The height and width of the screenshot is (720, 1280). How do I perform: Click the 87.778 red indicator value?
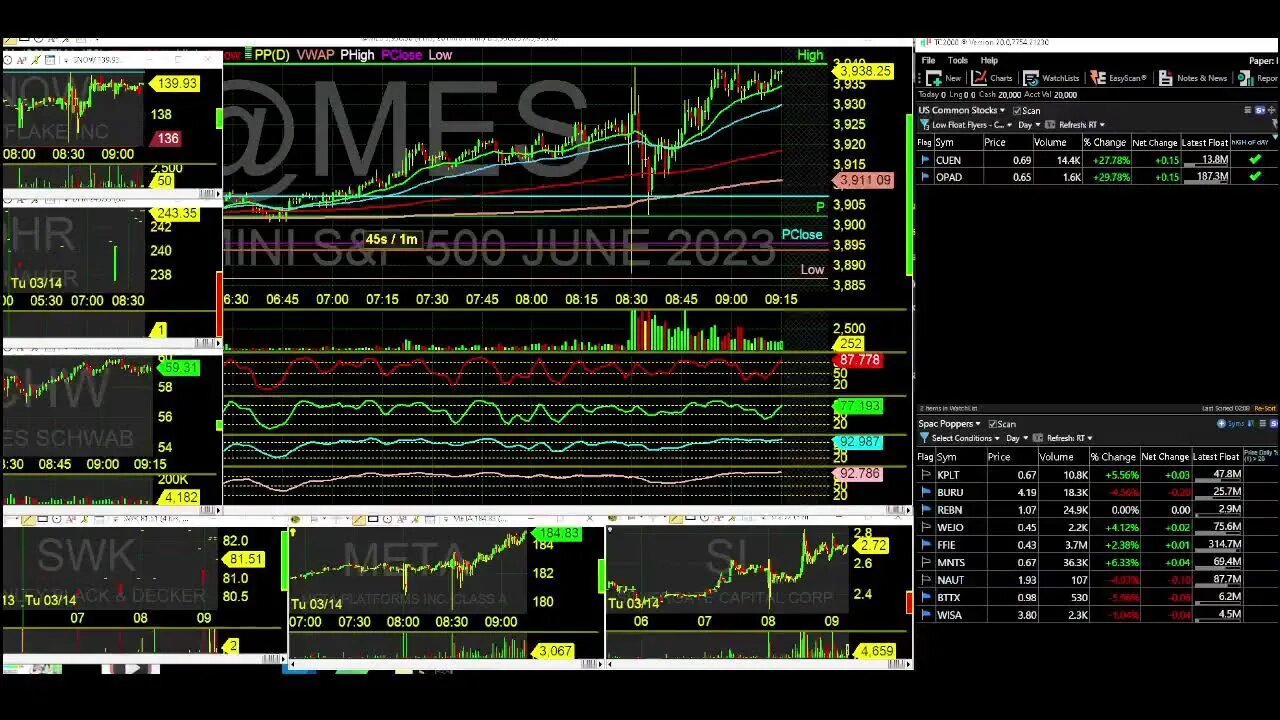pos(860,360)
